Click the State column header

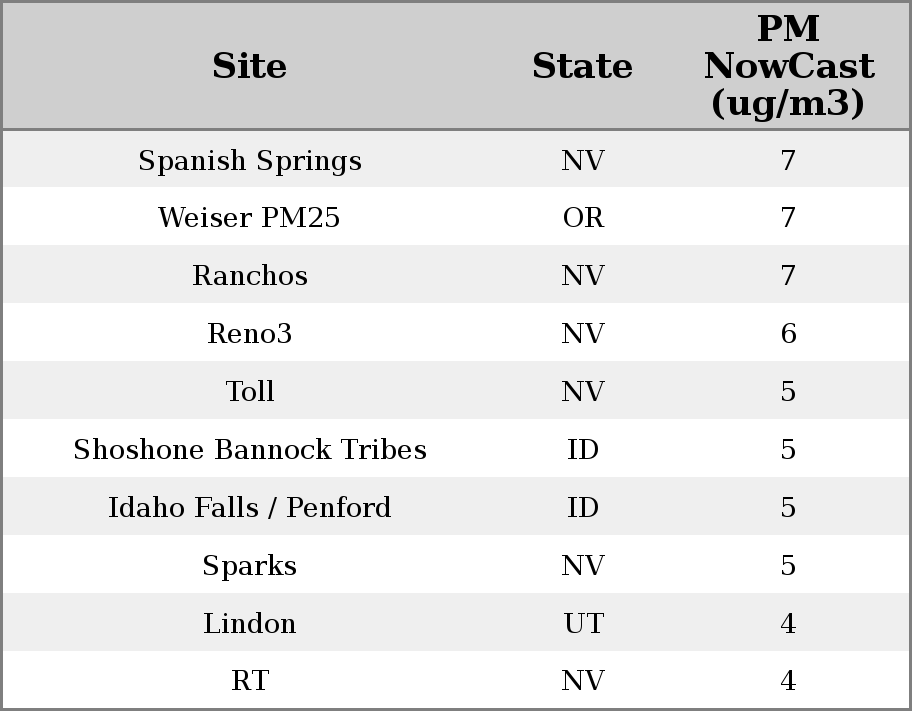(x=582, y=67)
